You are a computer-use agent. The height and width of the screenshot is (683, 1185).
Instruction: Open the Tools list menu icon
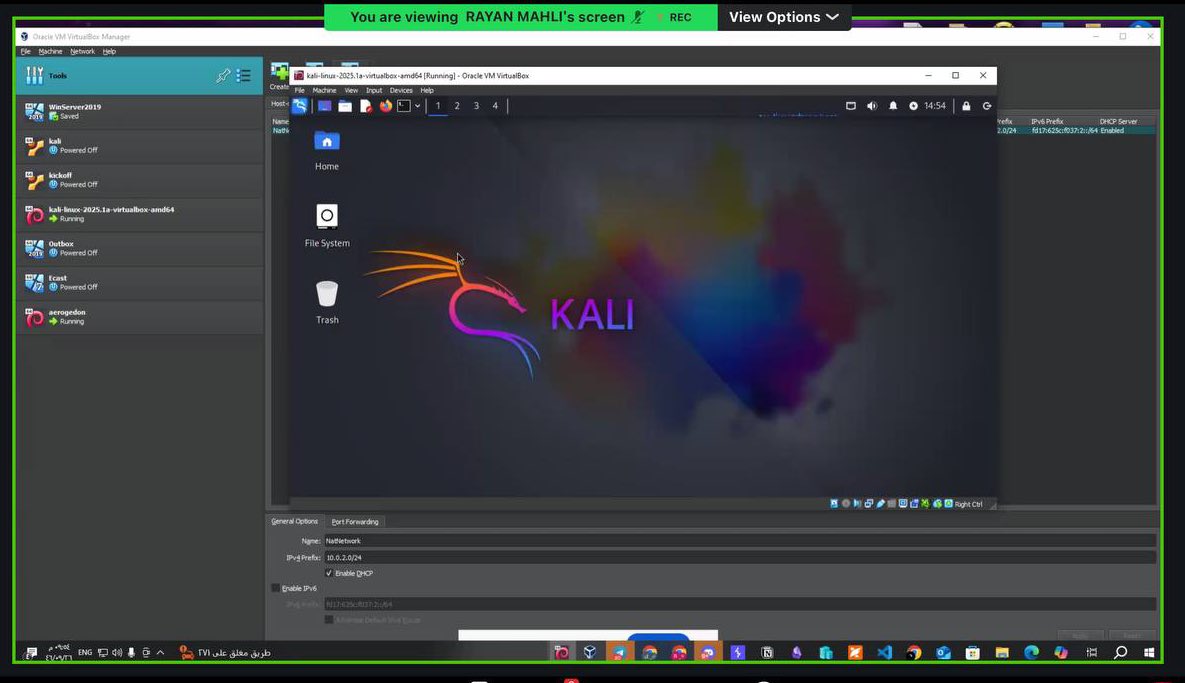click(243, 76)
